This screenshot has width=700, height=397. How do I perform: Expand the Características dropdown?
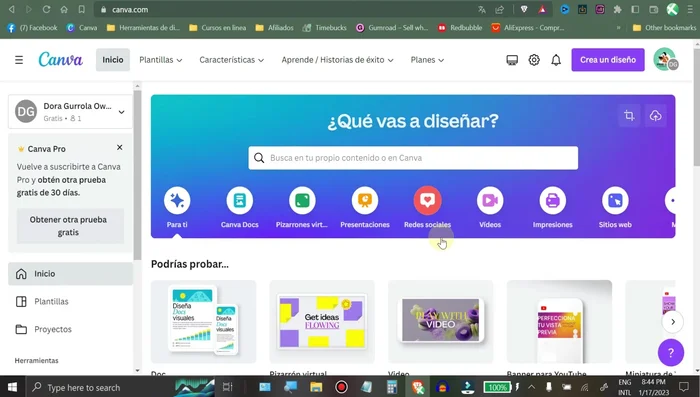(x=231, y=60)
